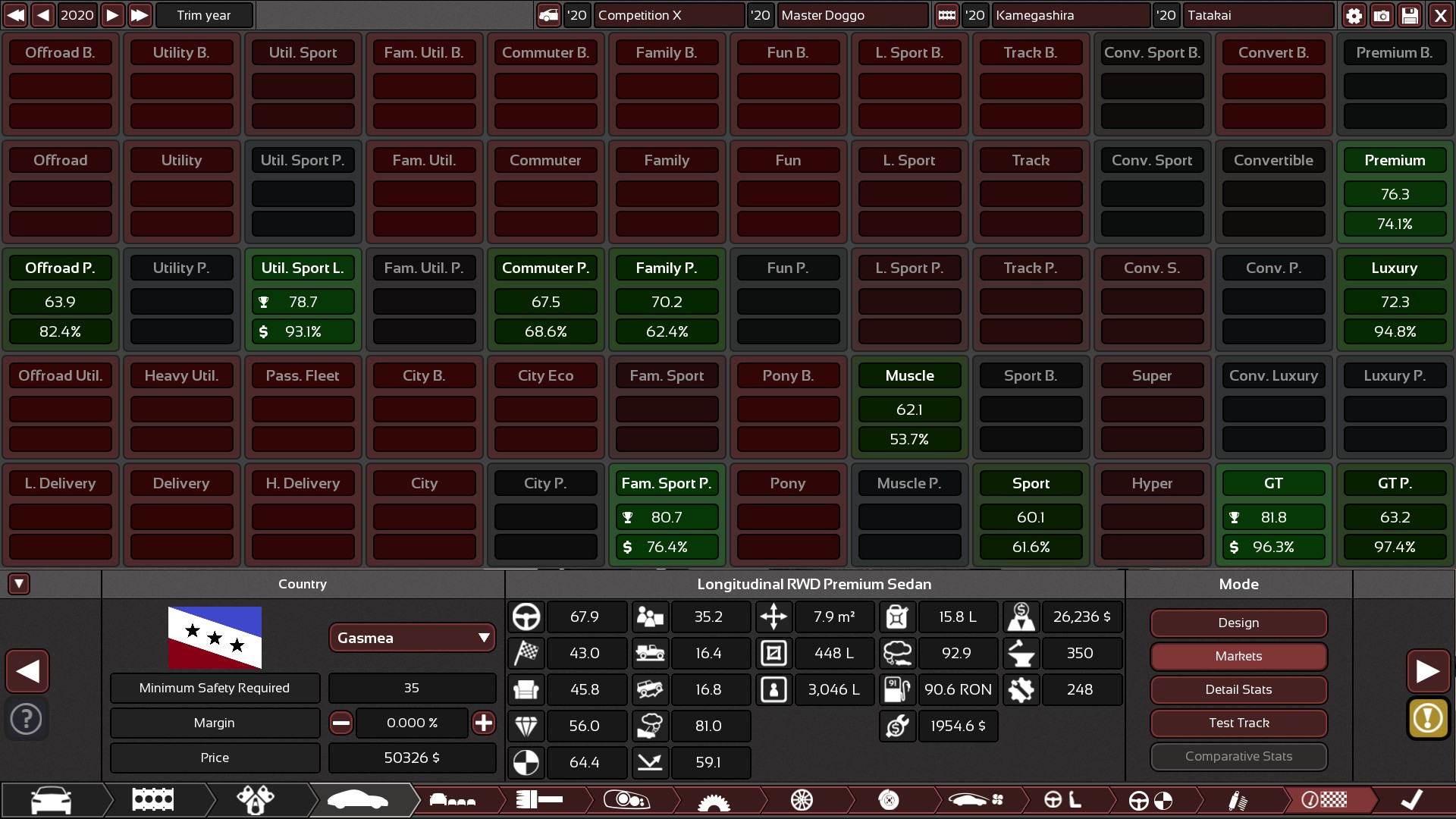Select the Markets mode button
1456x819 pixels.
point(1237,655)
